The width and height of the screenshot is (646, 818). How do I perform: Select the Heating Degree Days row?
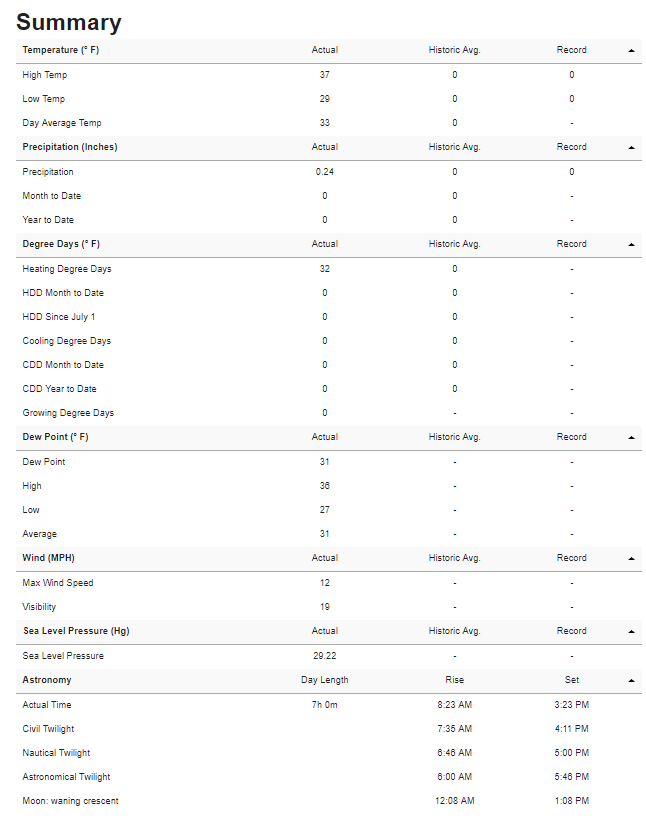(x=329, y=269)
